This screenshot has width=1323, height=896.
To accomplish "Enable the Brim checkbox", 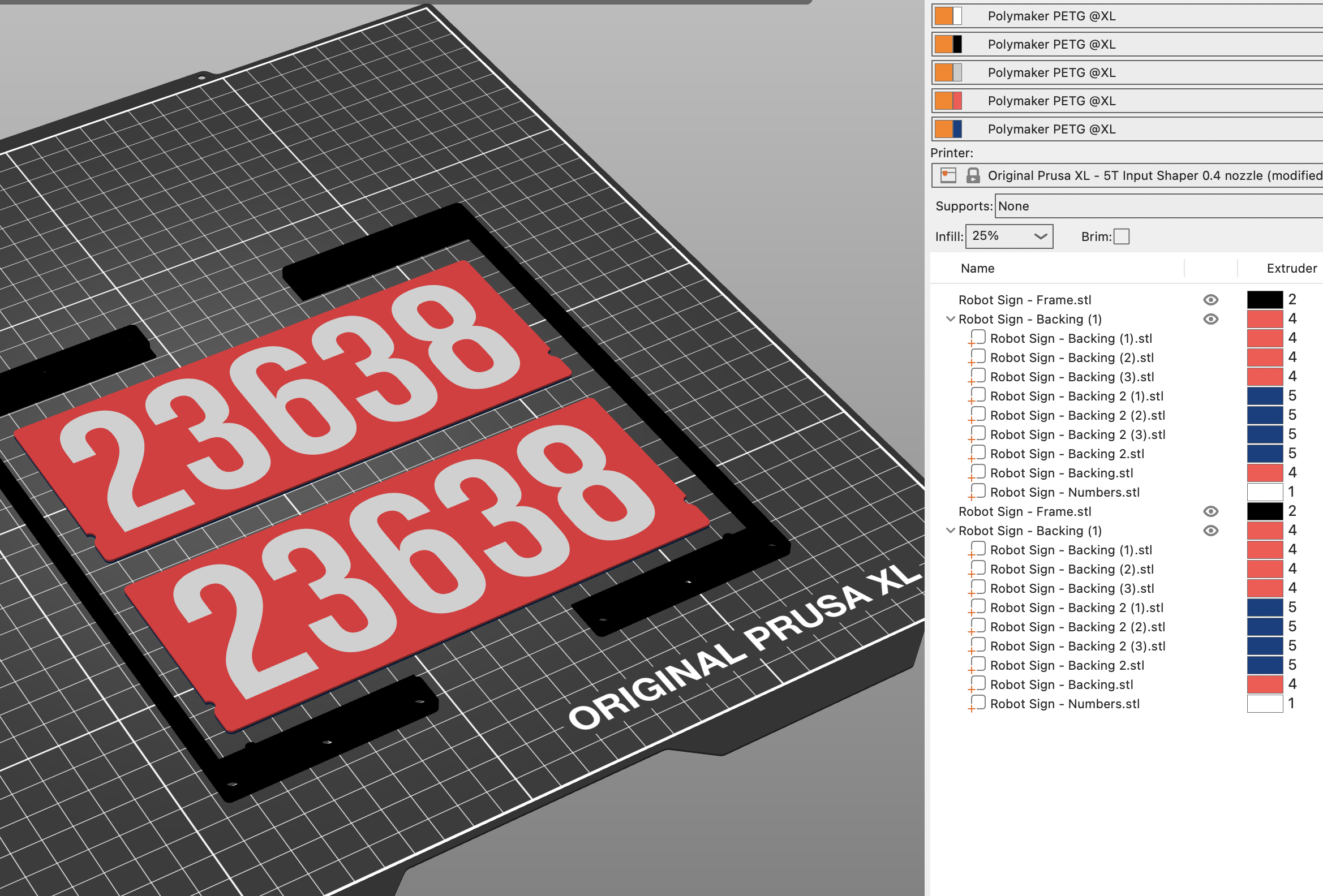I will click(x=1121, y=236).
